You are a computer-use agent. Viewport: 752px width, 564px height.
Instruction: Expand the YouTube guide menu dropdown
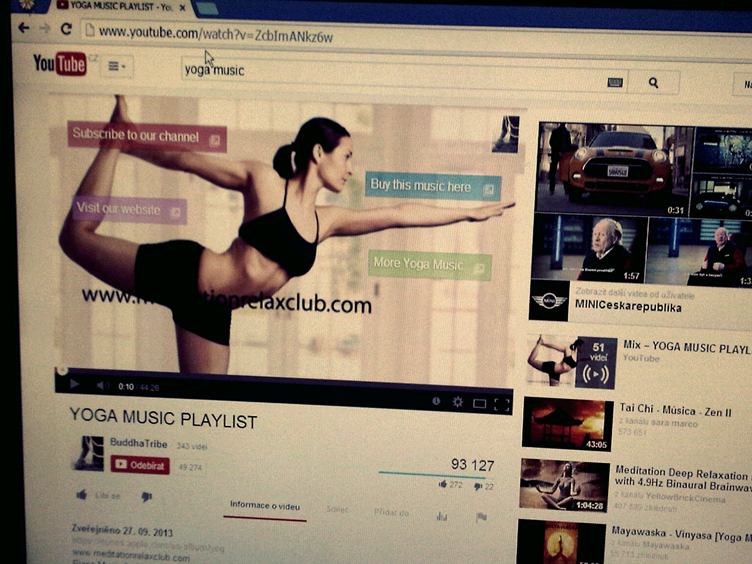(x=117, y=66)
